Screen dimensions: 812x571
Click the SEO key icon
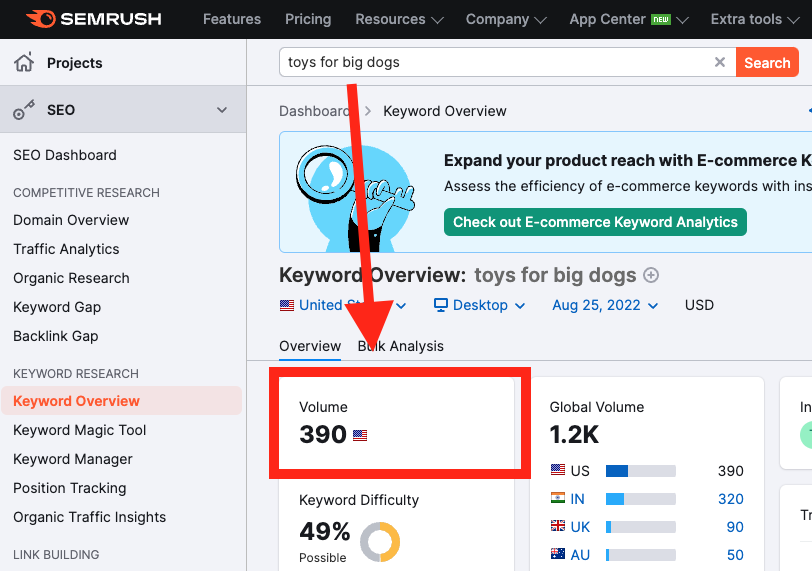click(24, 110)
